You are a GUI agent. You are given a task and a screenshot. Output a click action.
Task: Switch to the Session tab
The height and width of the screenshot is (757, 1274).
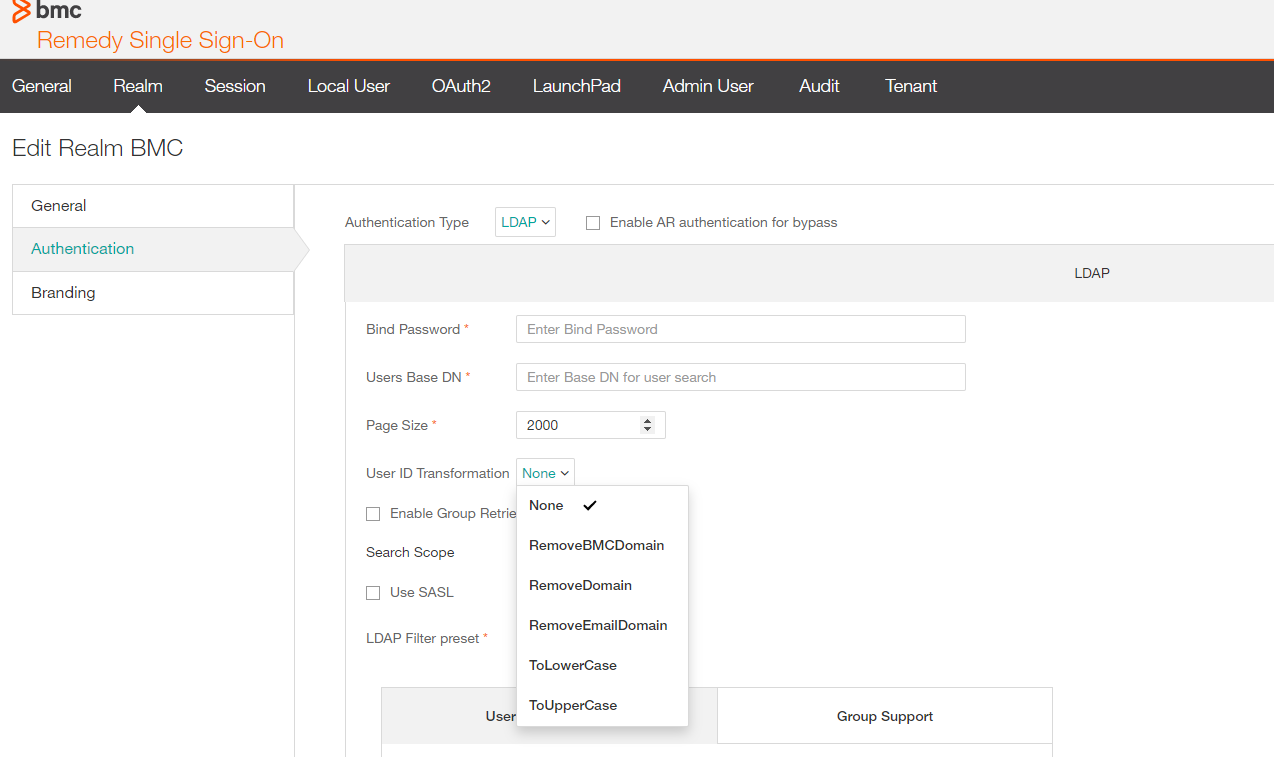pyautogui.click(x=235, y=86)
